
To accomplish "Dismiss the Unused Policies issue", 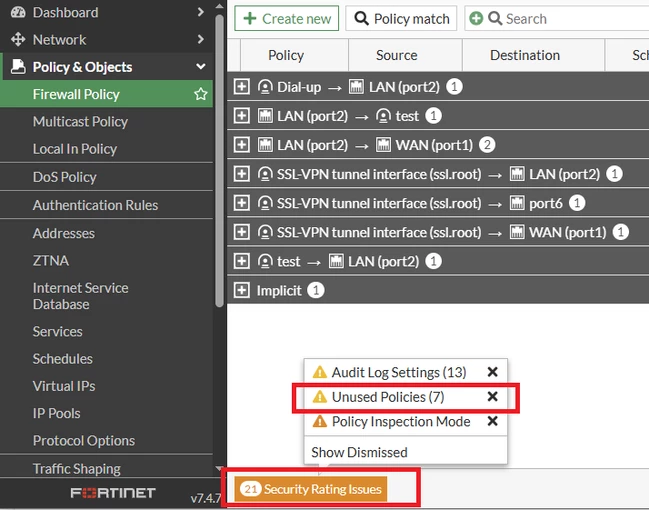I will pos(492,397).
